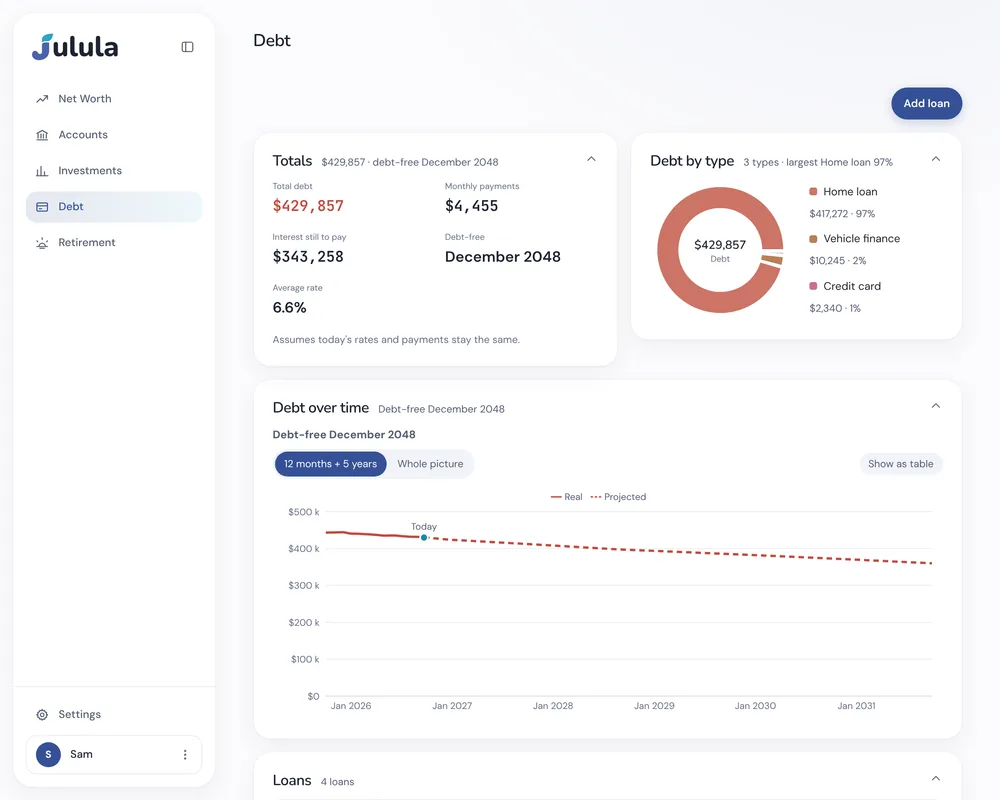The width and height of the screenshot is (1000, 800).
Task: Click Sam's avatar circle
Action: tap(48, 754)
